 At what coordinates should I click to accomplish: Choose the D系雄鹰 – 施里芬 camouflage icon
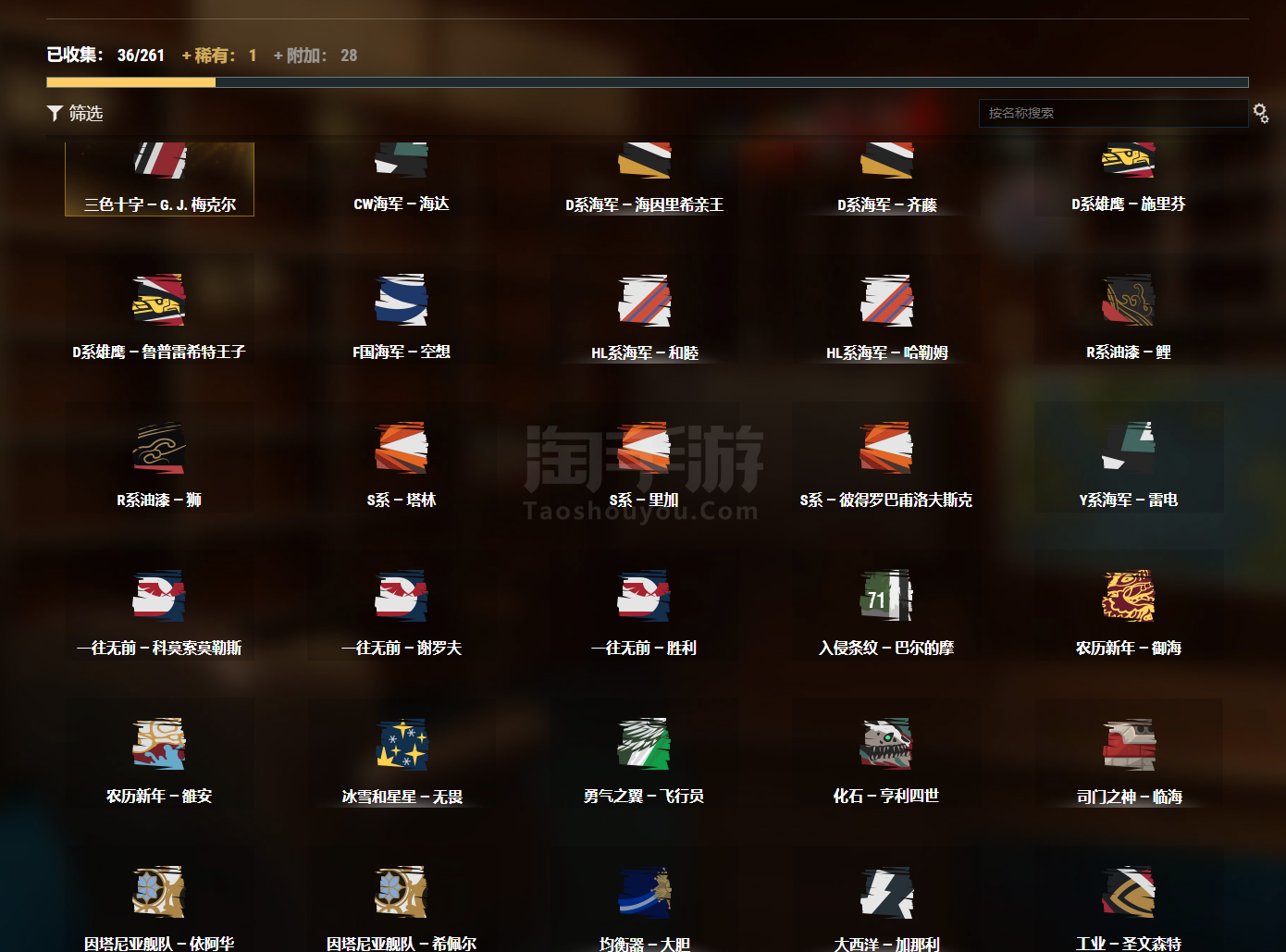(1128, 161)
